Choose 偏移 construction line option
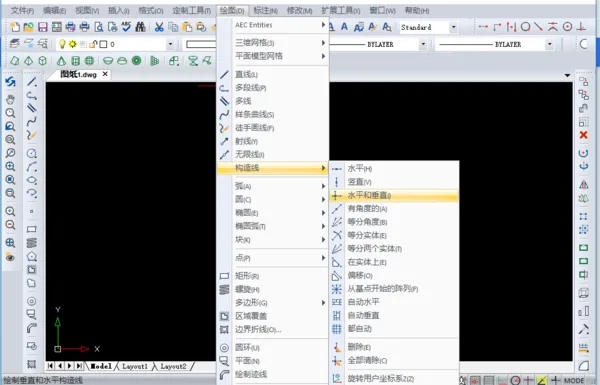The width and height of the screenshot is (600, 385). (x=394, y=275)
